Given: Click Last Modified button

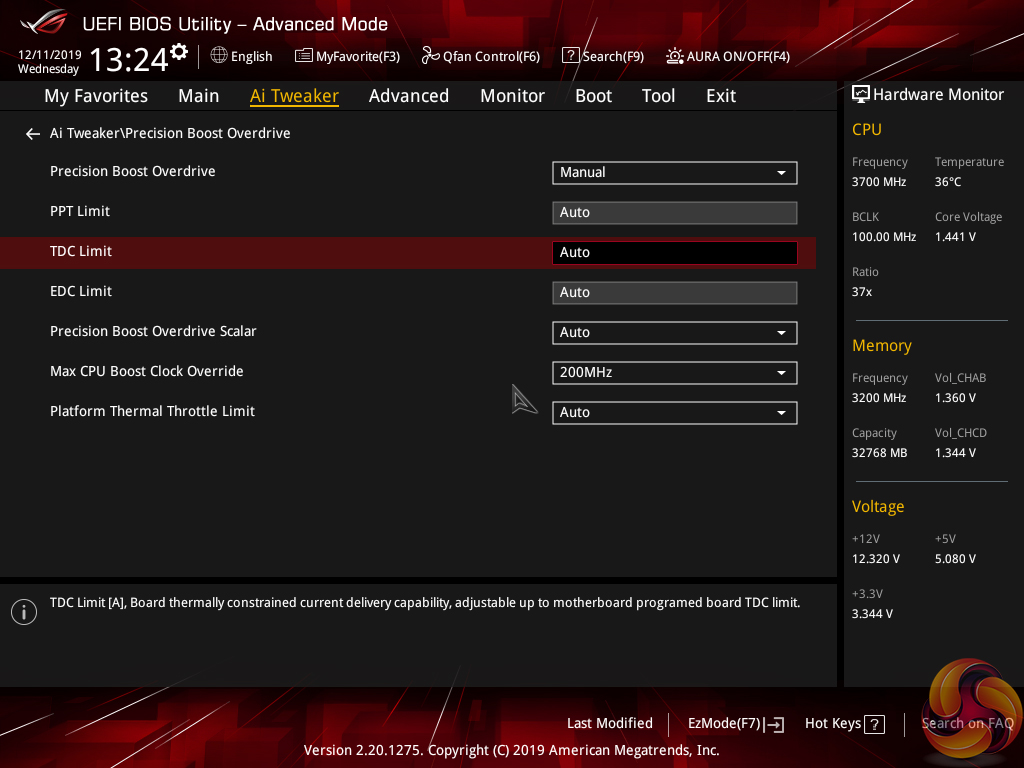Looking at the screenshot, I should (609, 724).
